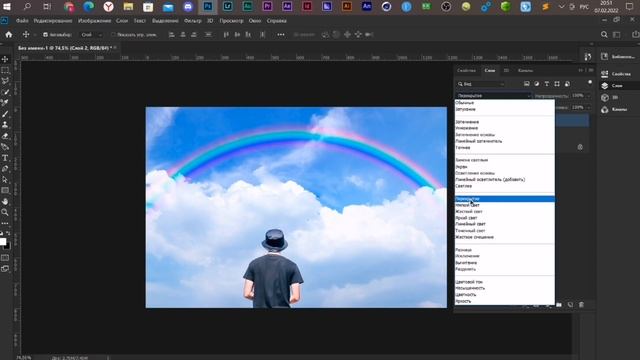Click the Microsoft Edge taskbar icon
This screenshot has width=640, height=360.
(x=89, y=7)
